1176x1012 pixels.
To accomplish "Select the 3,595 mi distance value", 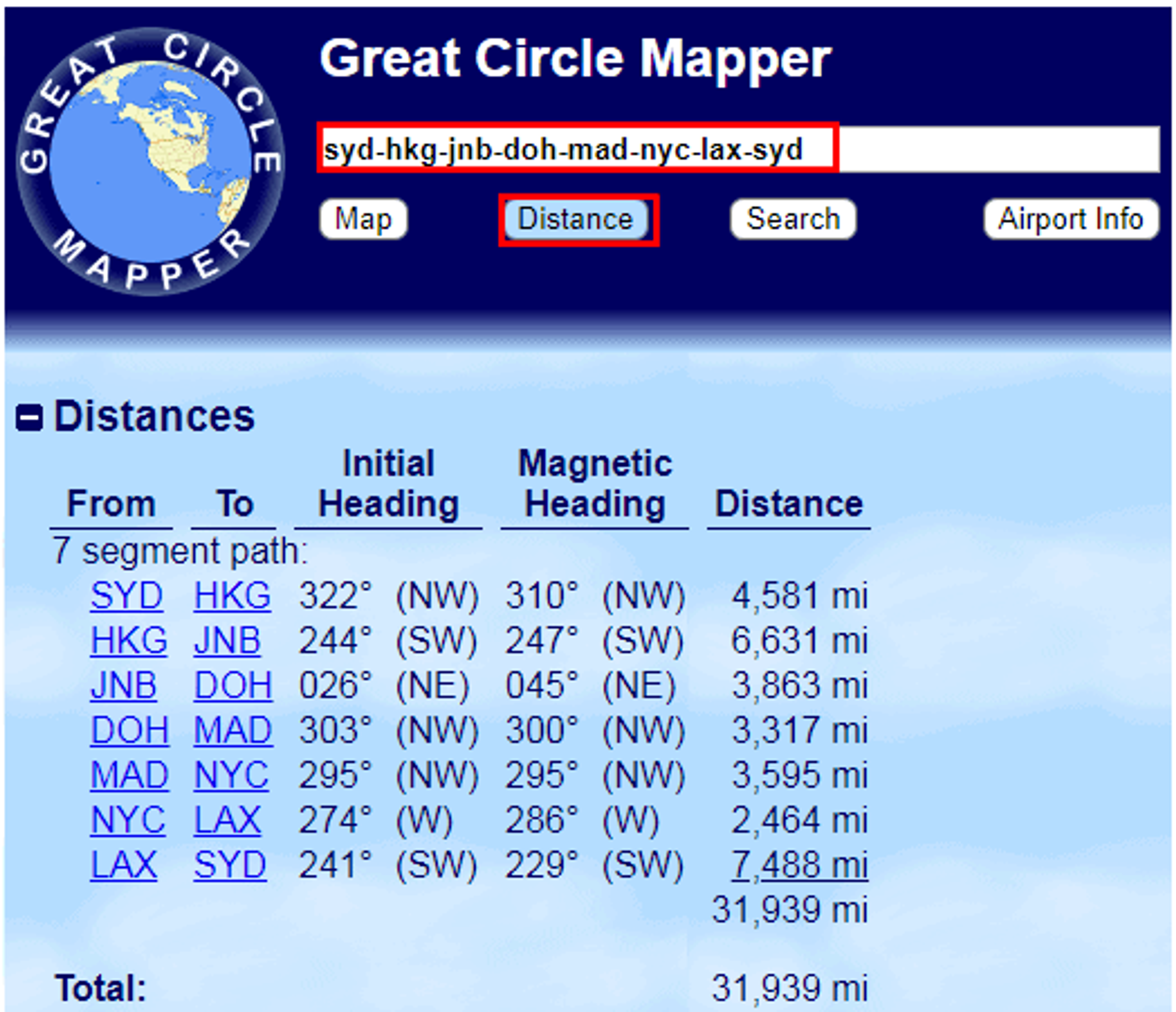I will point(800,775).
